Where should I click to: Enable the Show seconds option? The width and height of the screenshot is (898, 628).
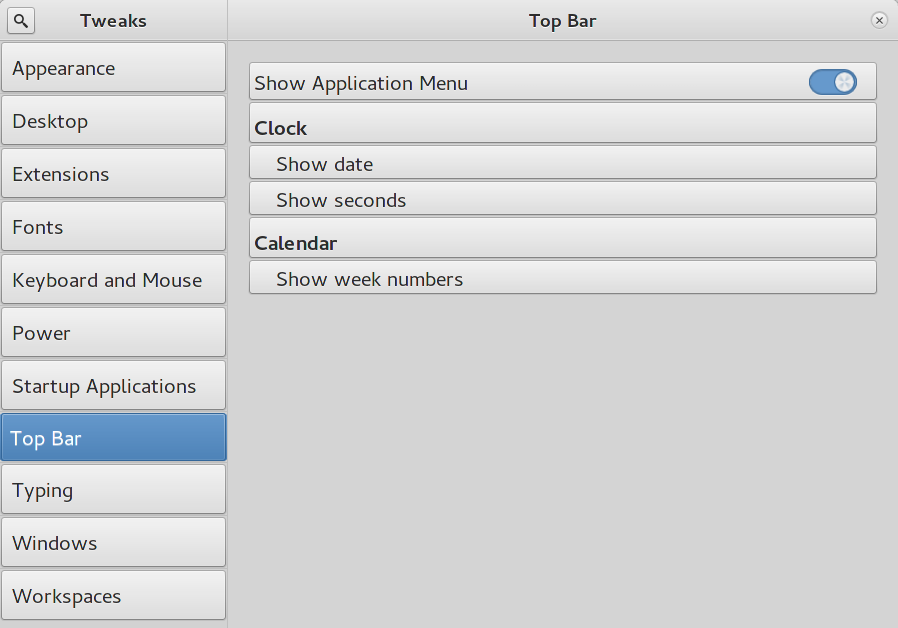coord(562,200)
